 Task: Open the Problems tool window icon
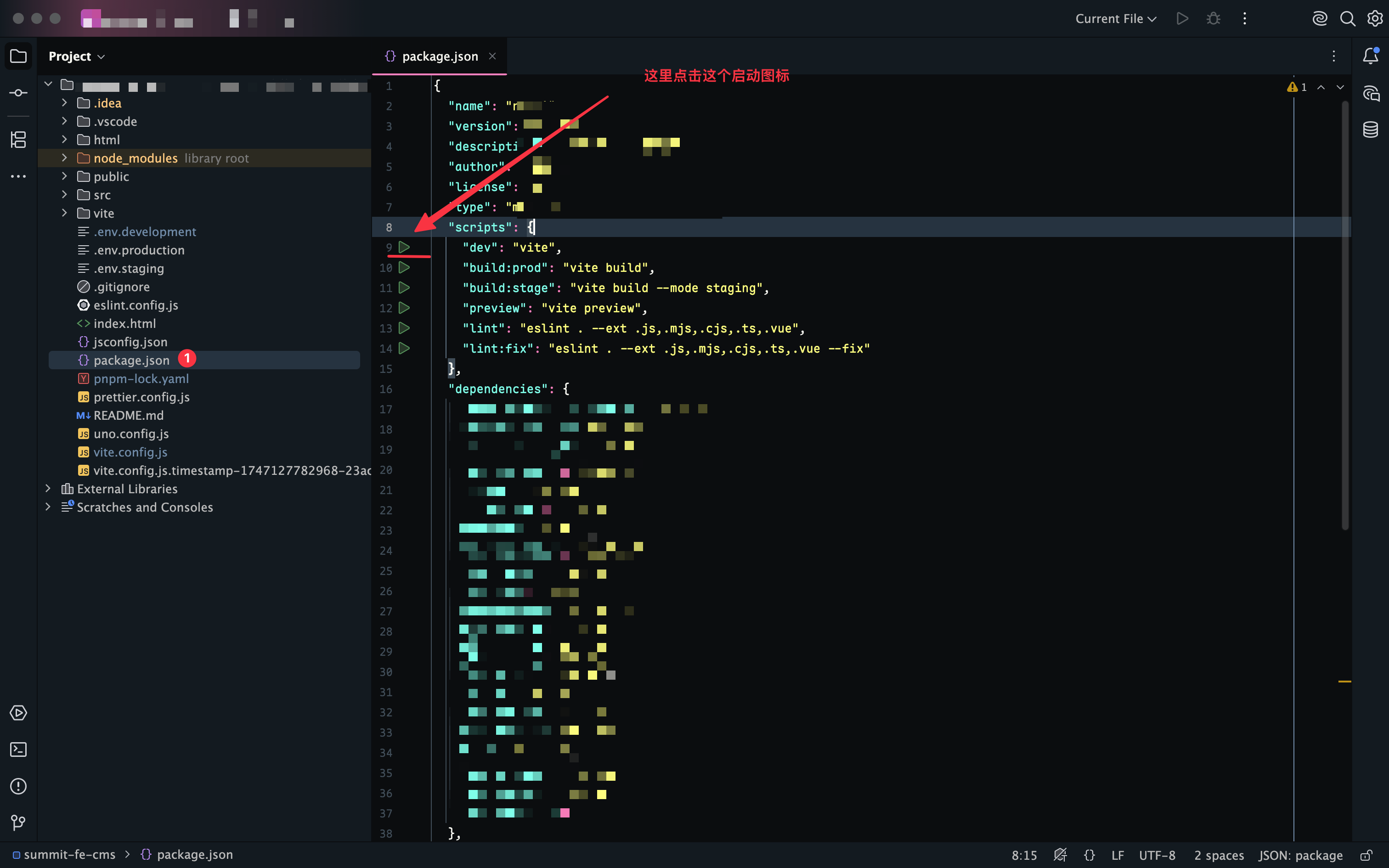coord(18,786)
